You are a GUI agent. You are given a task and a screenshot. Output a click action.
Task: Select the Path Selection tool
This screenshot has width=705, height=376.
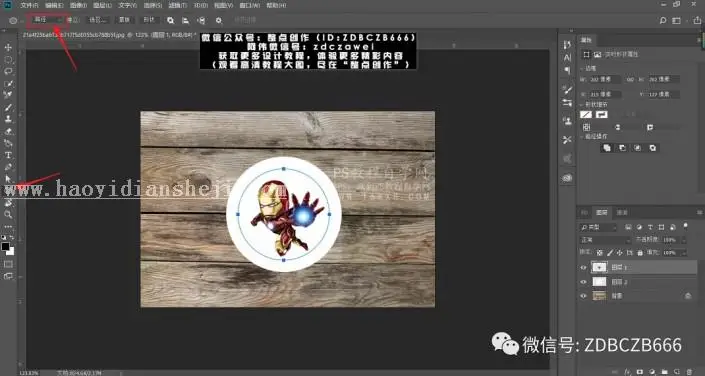(8, 179)
